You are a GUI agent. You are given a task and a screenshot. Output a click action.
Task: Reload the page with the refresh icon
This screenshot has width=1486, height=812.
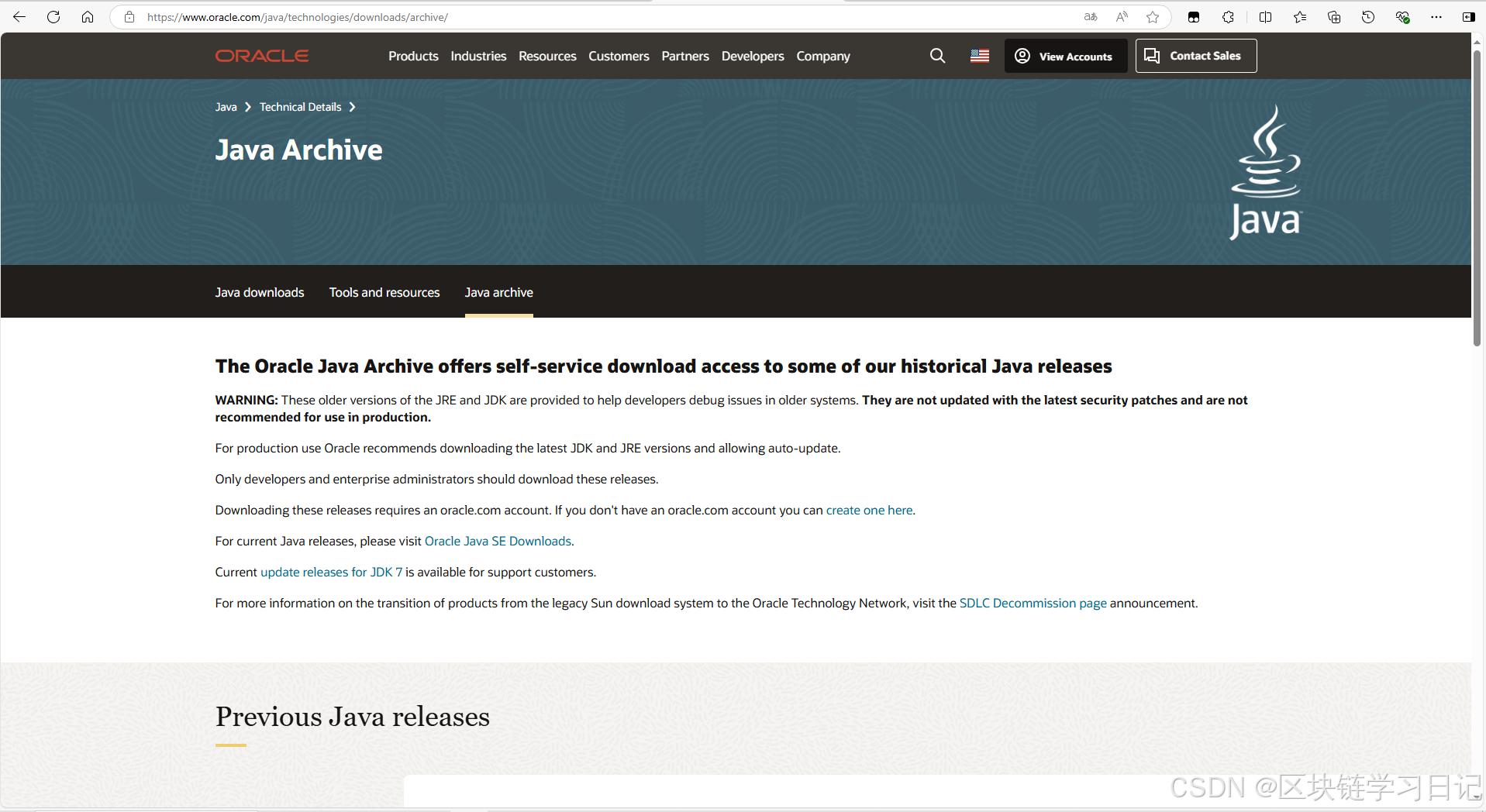point(53,17)
